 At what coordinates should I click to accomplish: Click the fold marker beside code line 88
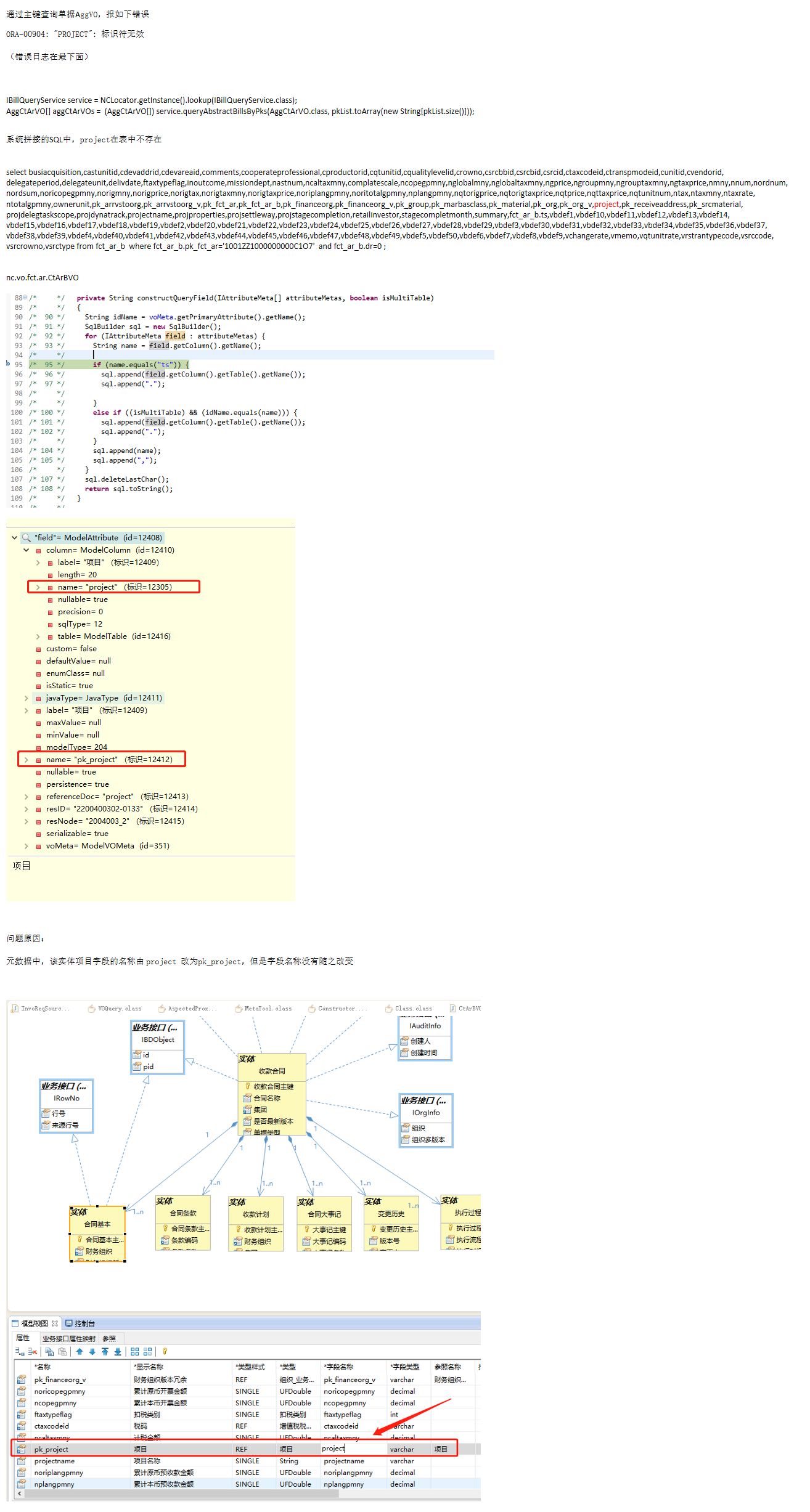(x=25, y=298)
